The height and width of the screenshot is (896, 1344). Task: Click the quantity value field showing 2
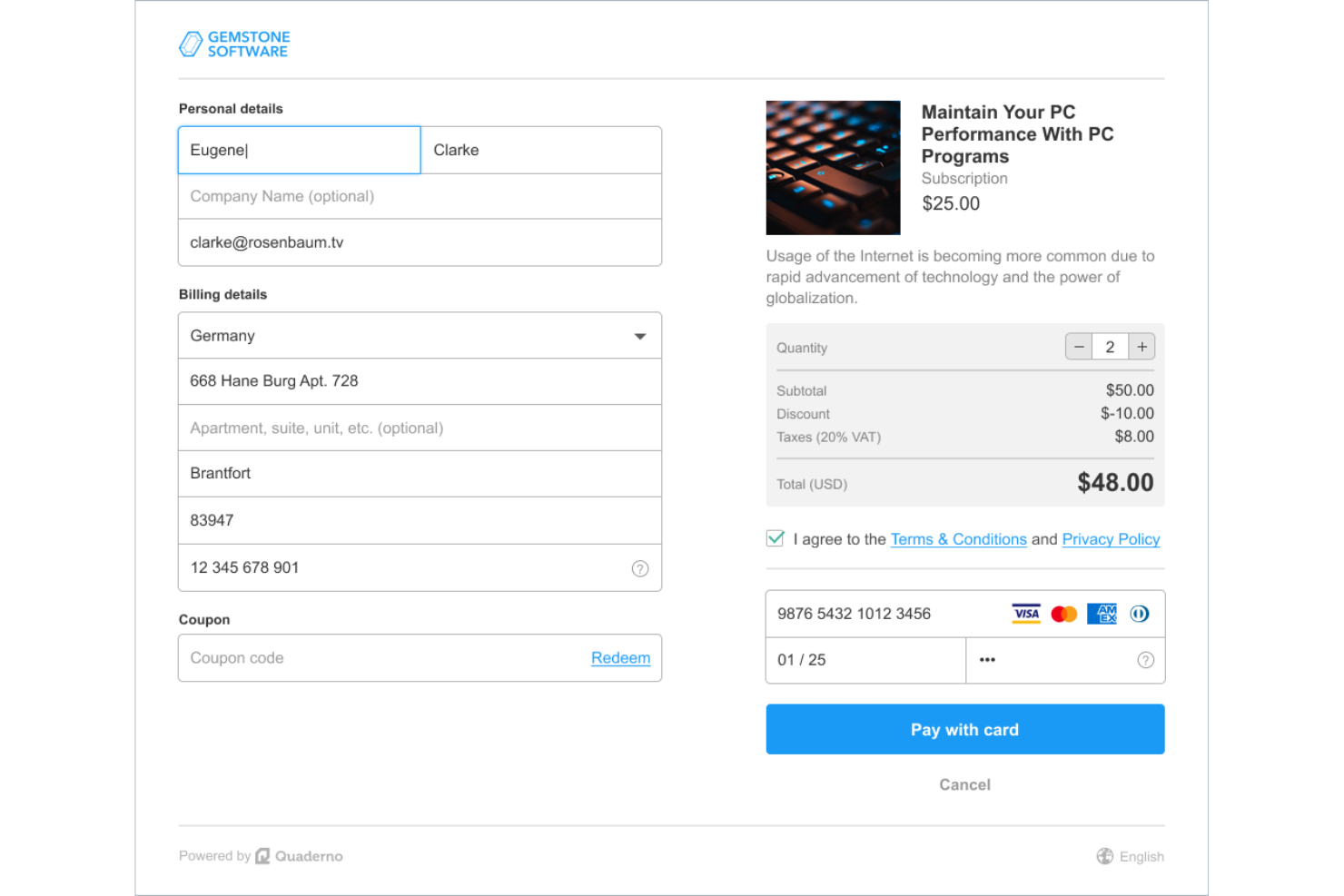[x=1110, y=347]
